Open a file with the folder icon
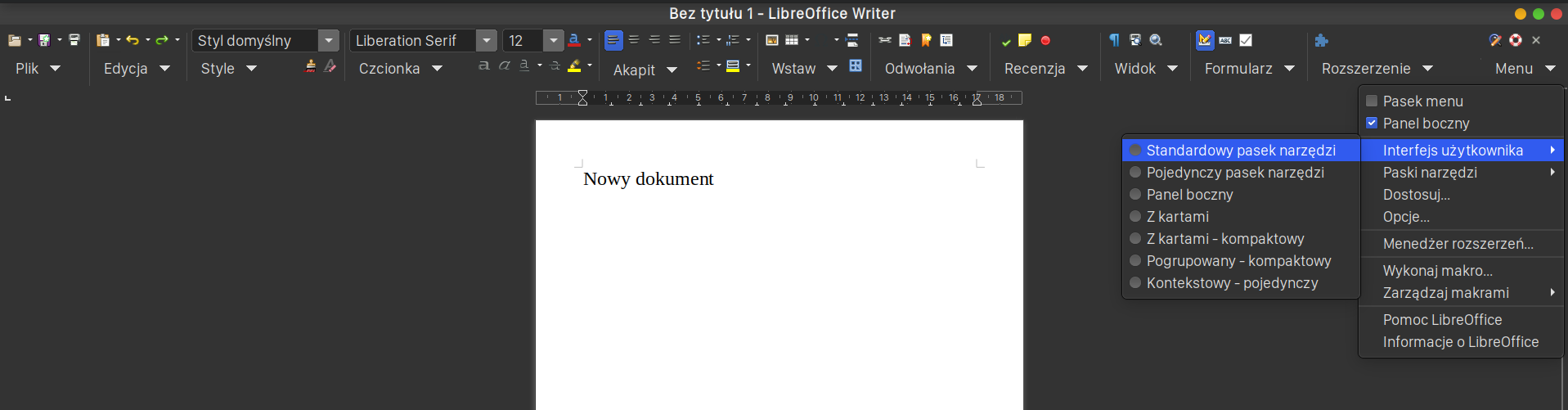Image resolution: width=1568 pixels, height=410 pixels. click(15, 40)
